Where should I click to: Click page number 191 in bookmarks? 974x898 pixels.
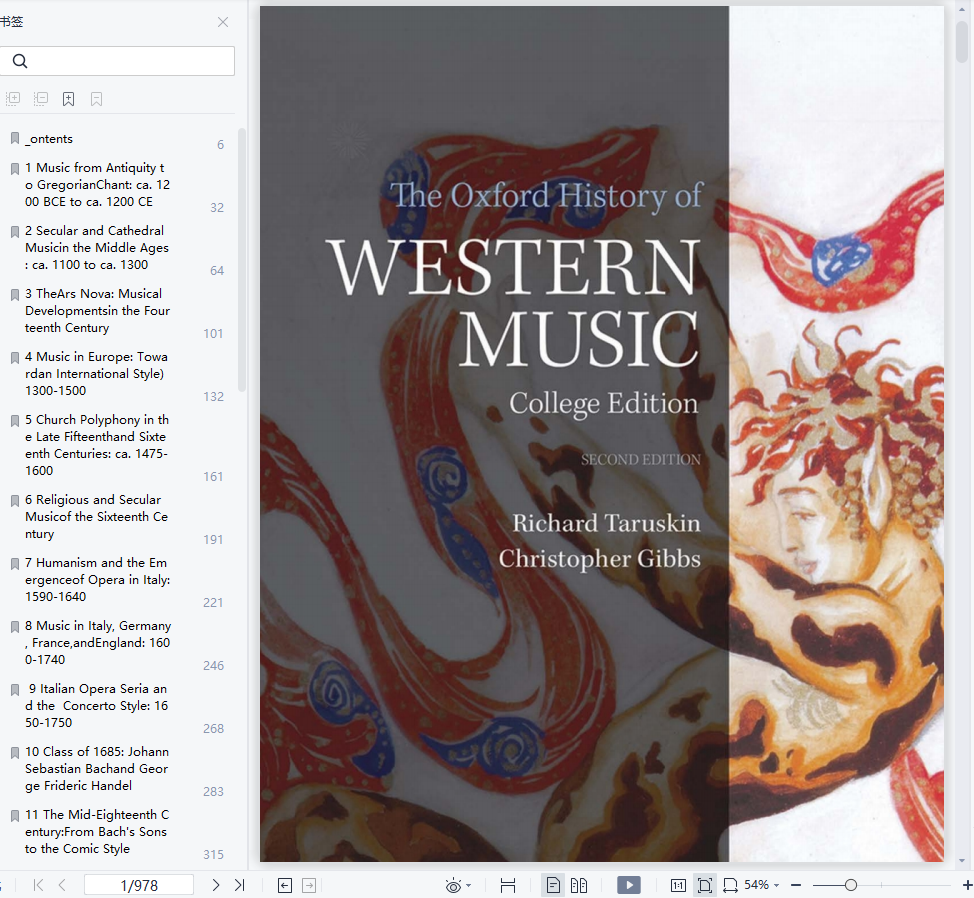click(x=213, y=539)
